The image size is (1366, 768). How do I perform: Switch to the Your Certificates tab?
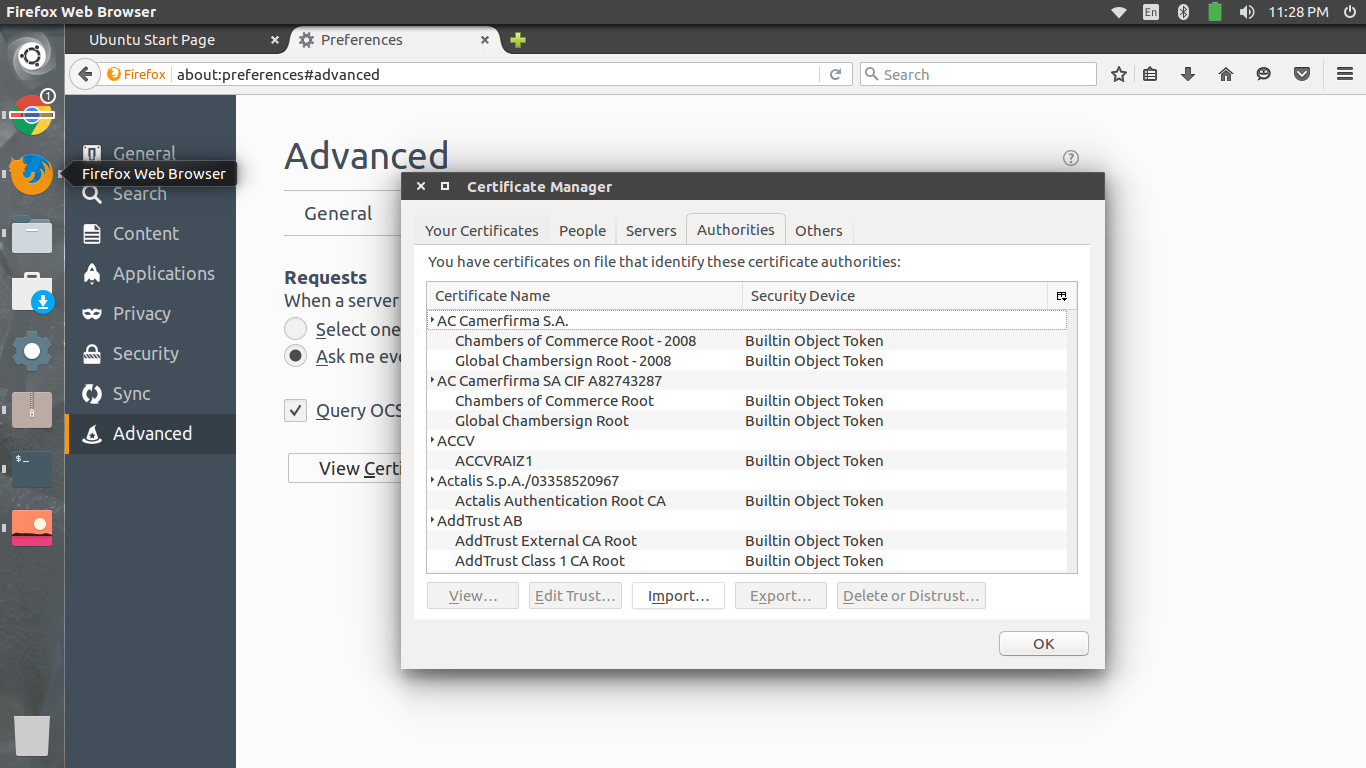481,230
